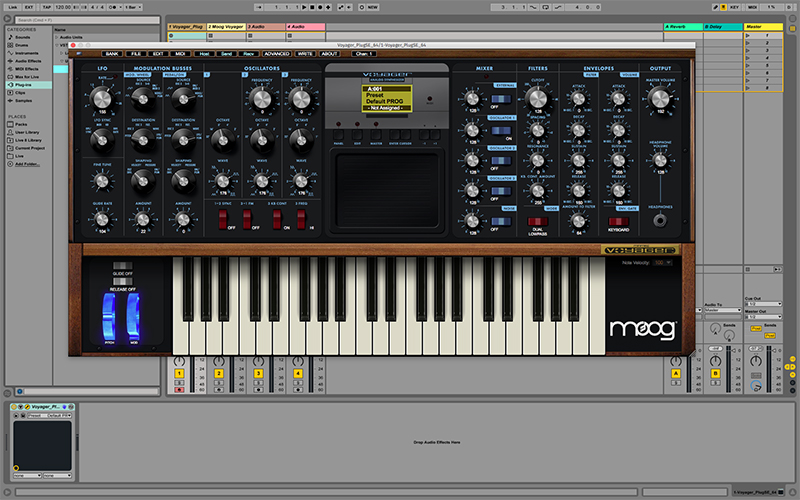The height and width of the screenshot is (500, 800).
Task: Arm track 1 for recording
Action: point(179,390)
